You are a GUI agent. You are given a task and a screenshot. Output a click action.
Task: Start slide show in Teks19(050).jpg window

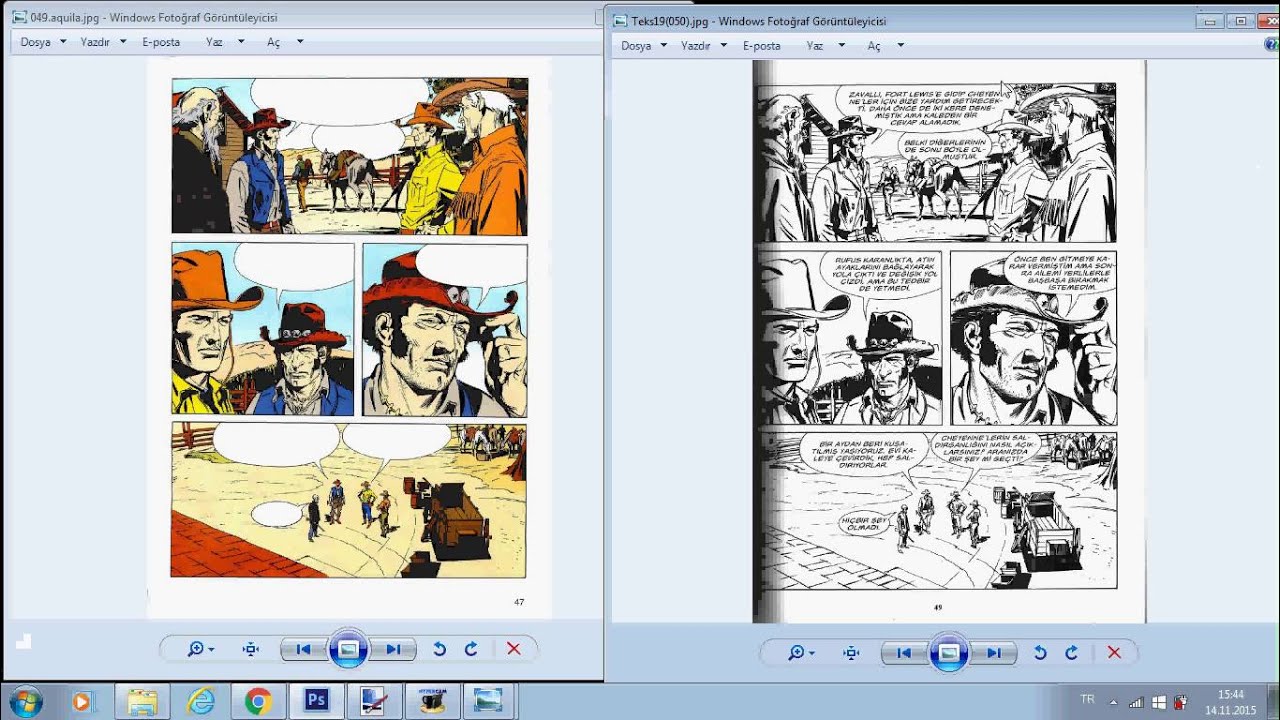click(x=949, y=653)
